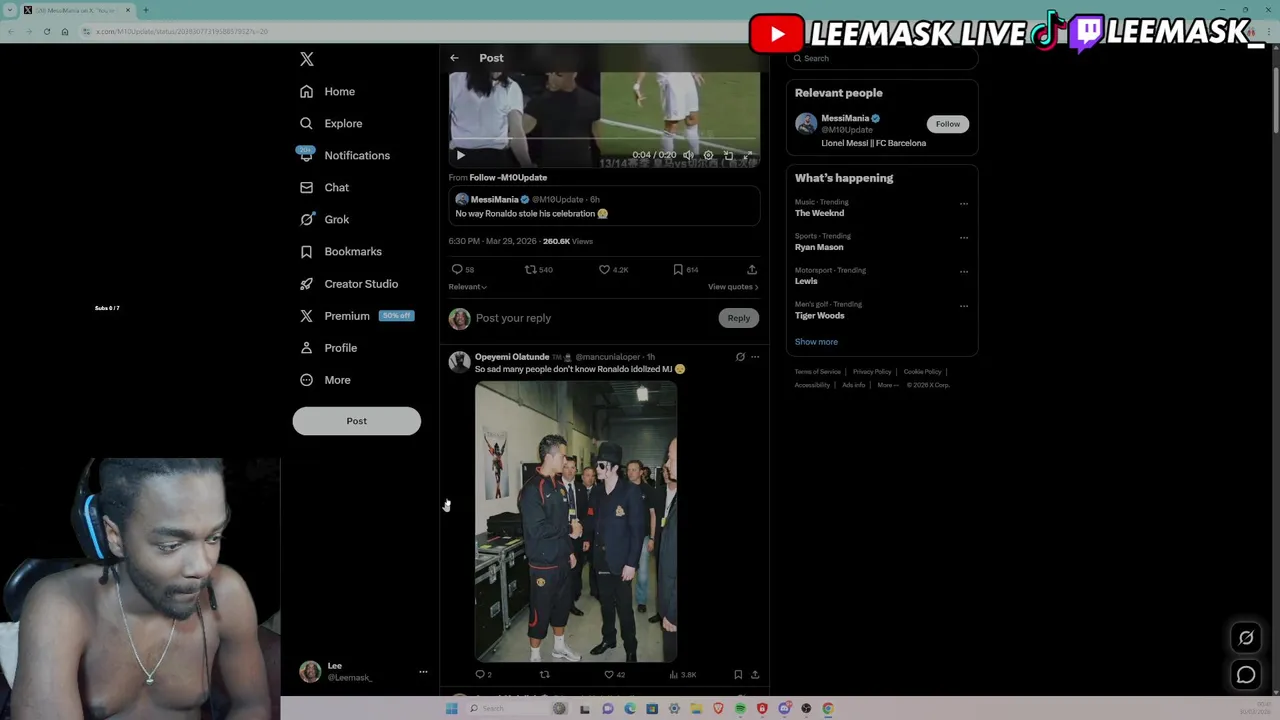The image size is (1280, 720).
Task: Open Profile in the sidebar
Action: pyautogui.click(x=328, y=348)
